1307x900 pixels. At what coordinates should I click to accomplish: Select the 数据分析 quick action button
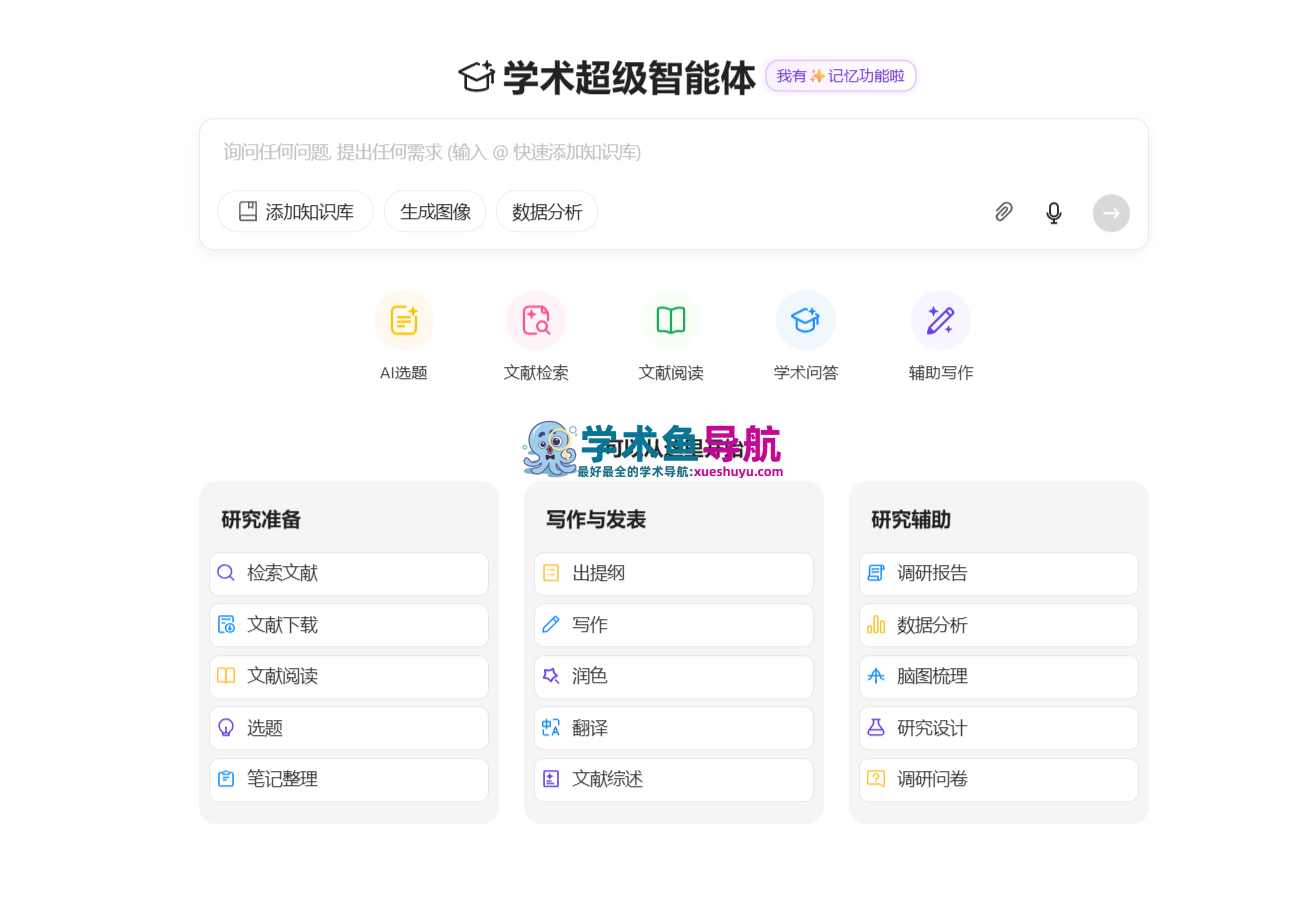click(546, 211)
